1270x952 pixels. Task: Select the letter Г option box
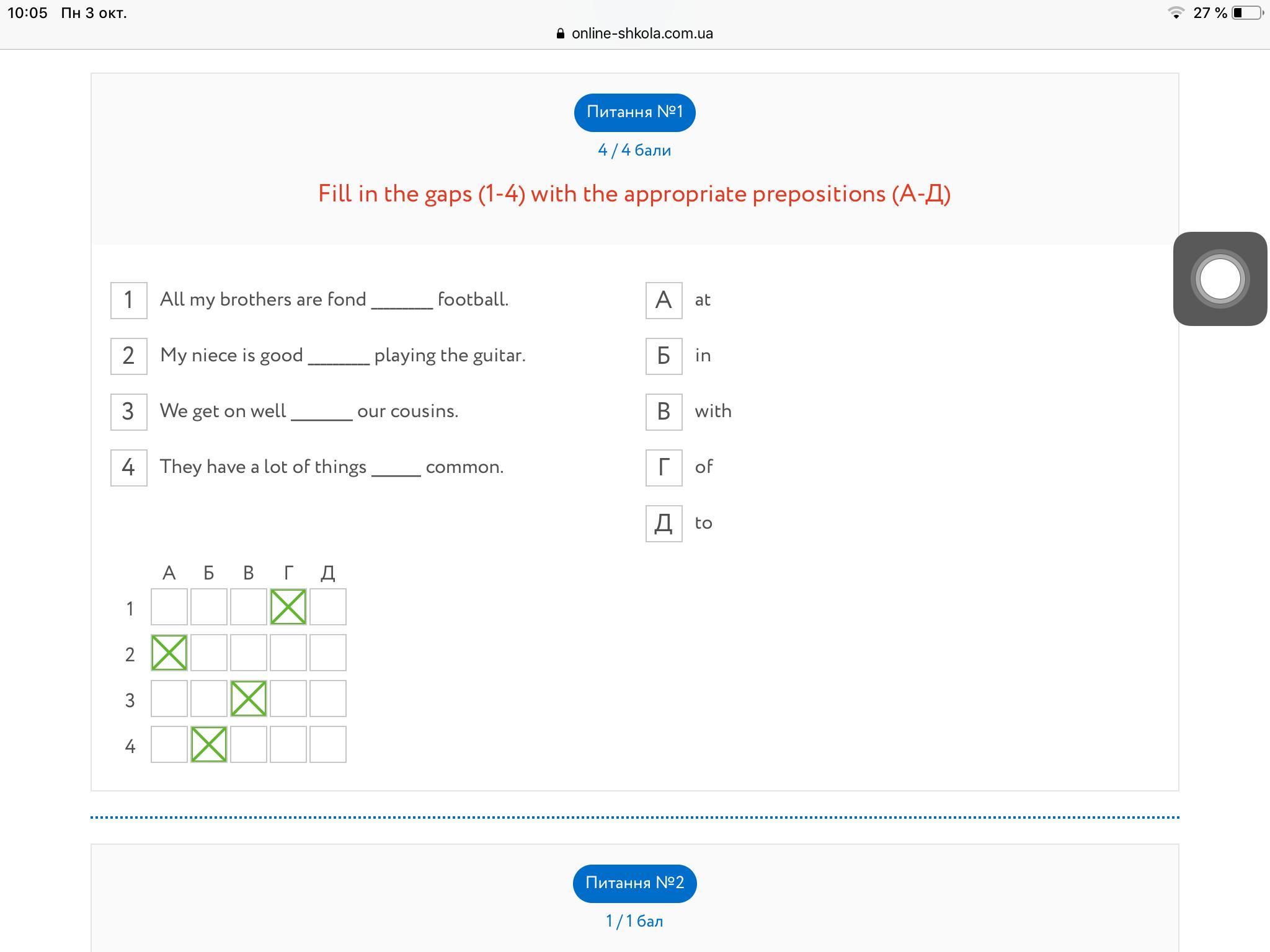664,468
